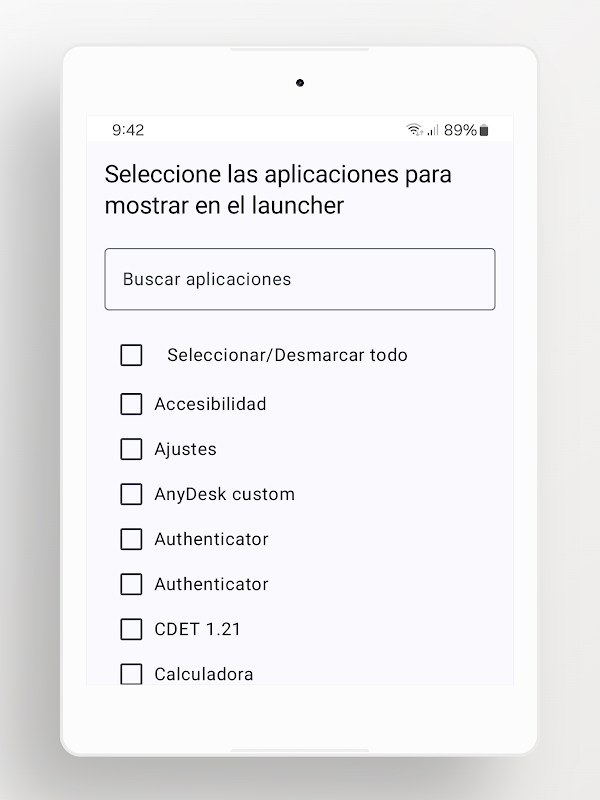Tap the Ajustes app name label
The width and height of the screenshot is (600, 800).
185,449
